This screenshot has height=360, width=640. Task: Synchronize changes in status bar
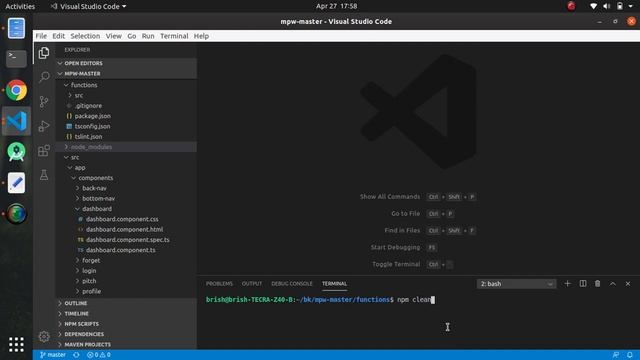(x=76, y=355)
